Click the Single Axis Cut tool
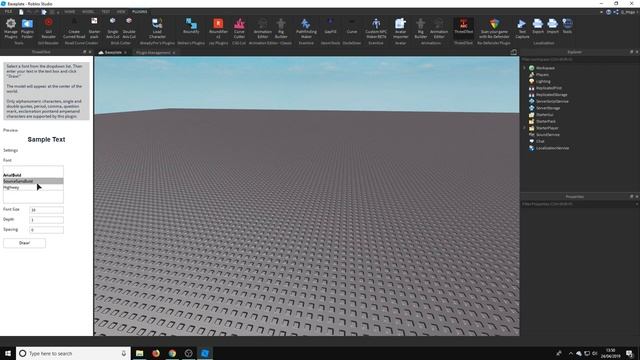This screenshot has width=640, height=360. click(x=113, y=28)
